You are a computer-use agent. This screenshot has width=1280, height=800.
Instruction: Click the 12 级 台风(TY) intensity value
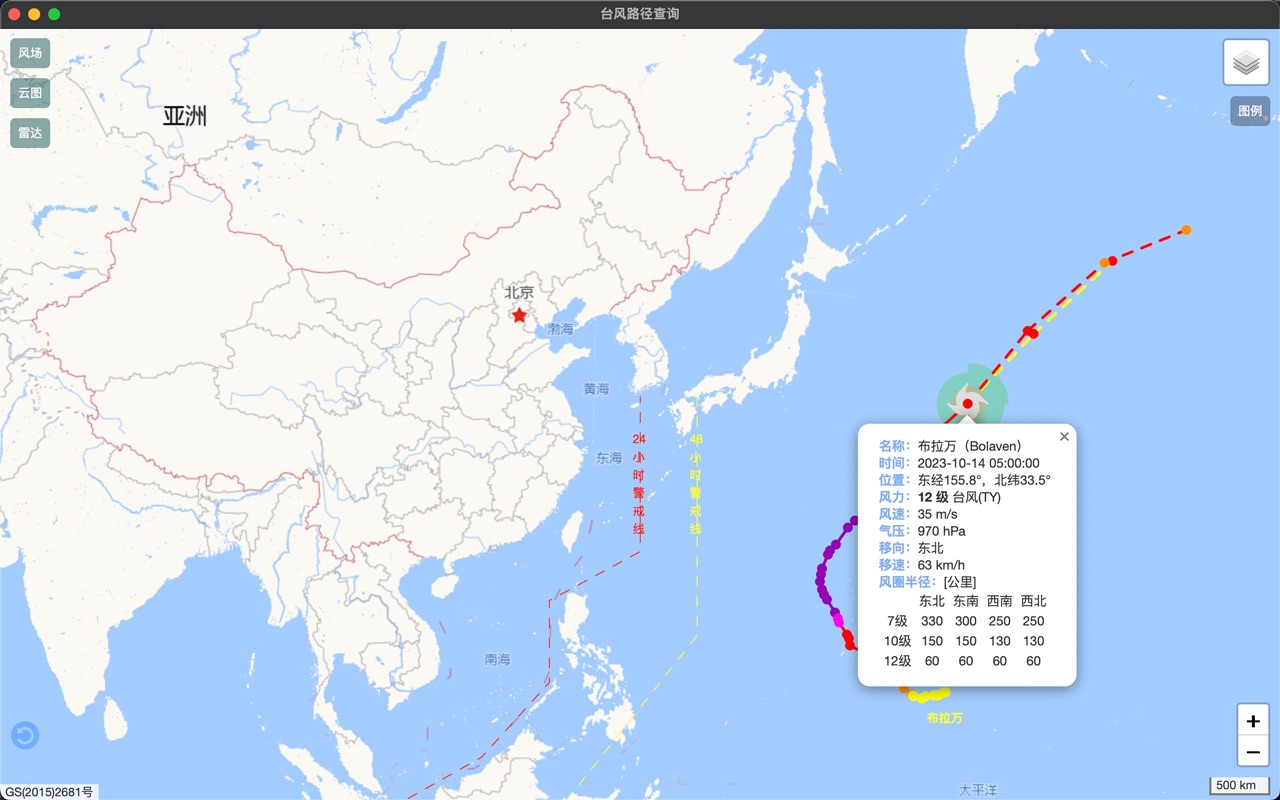point(959,497)
